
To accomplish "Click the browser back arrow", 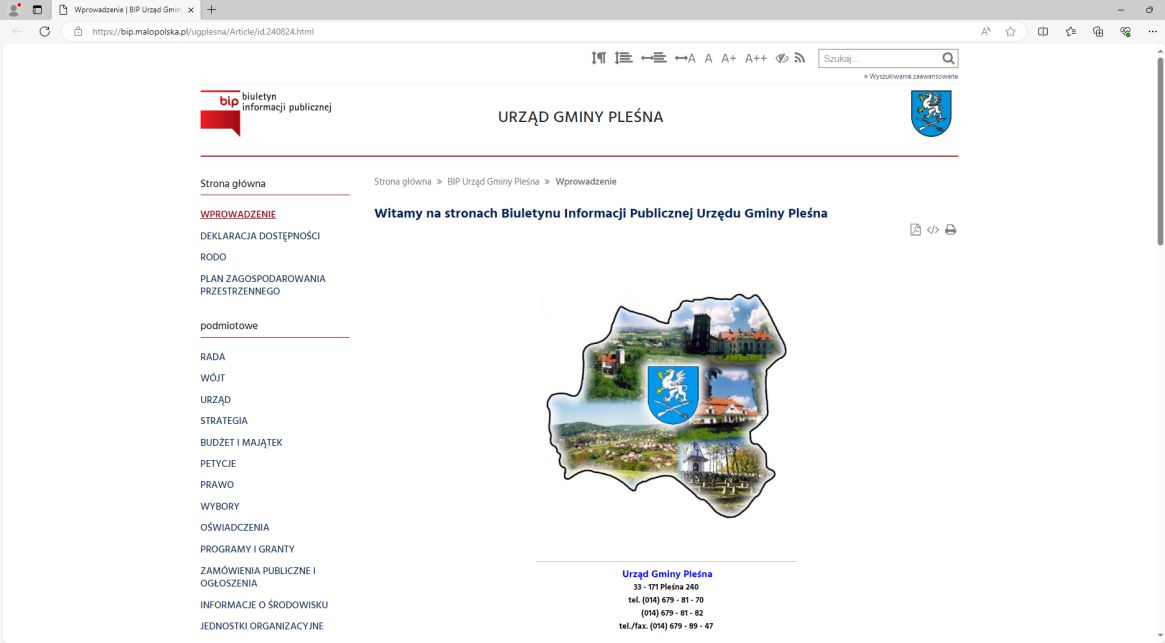I will (x=17, y=31).
